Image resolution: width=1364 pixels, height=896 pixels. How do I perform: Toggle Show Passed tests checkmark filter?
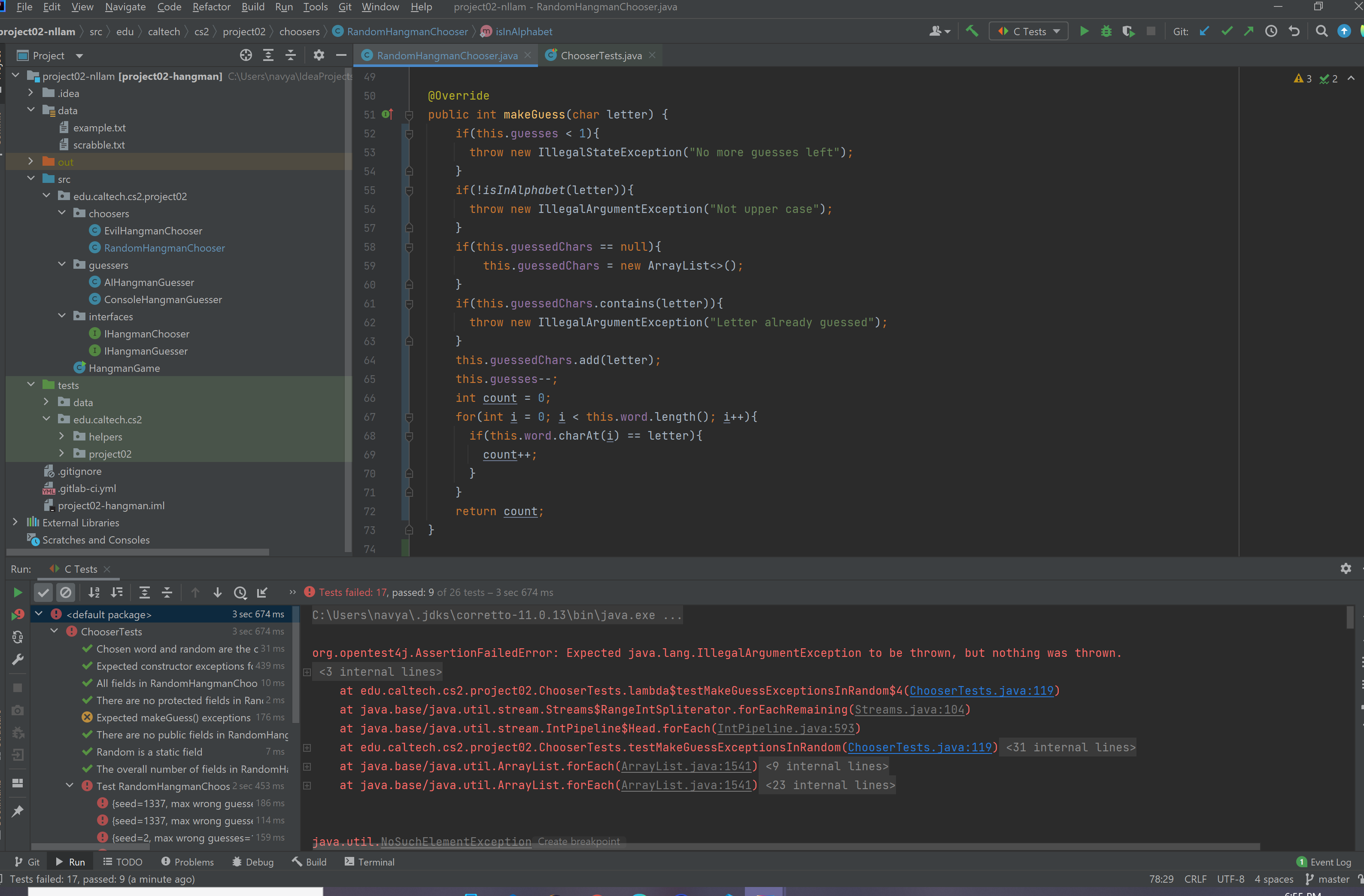click(x=43, y=592)
